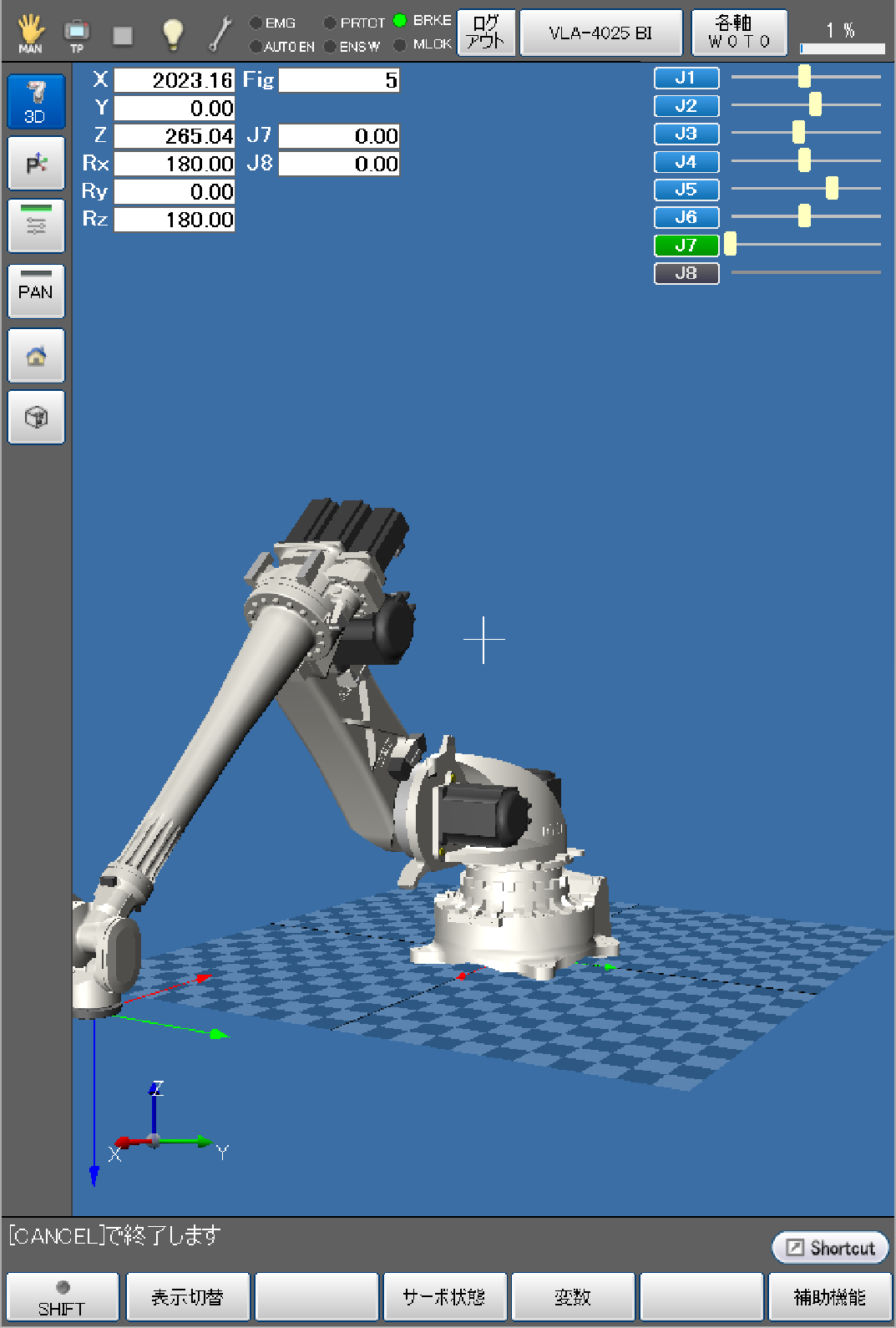
Task: Open the 各軸 coordinate mode selector
Action: tap(739, 33)
